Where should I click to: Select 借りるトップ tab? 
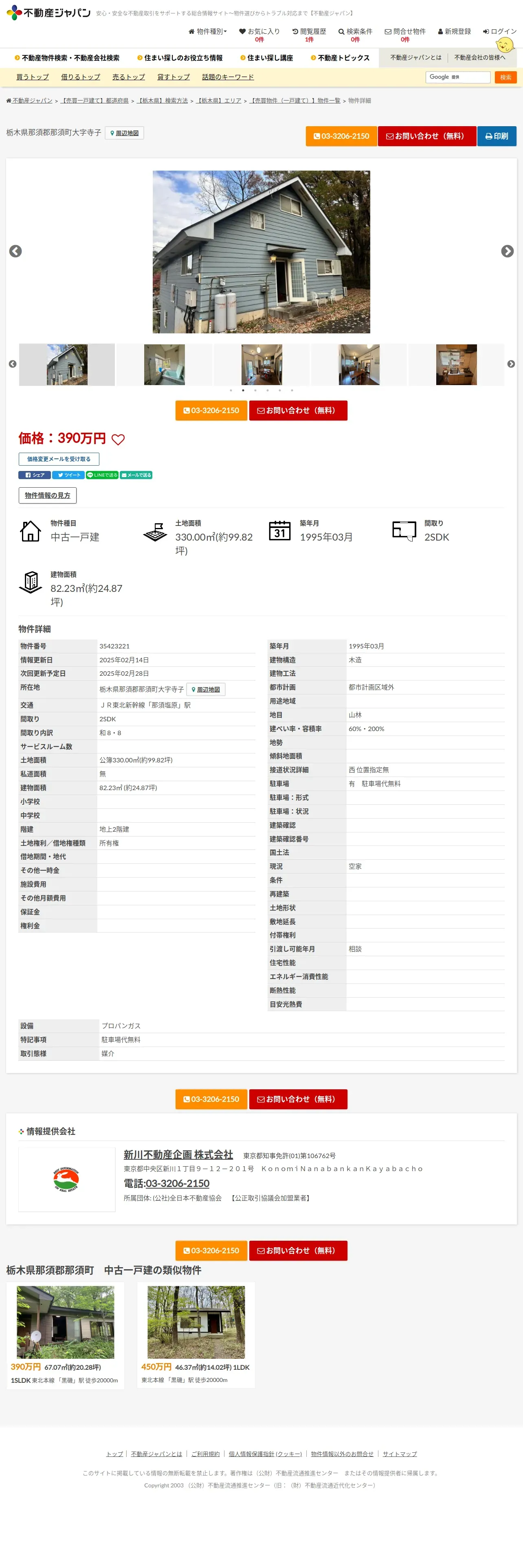pos(80,77)
